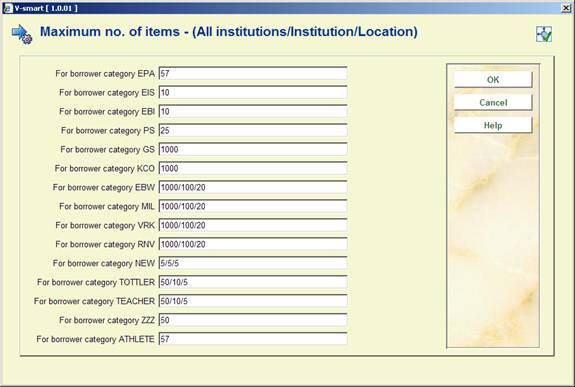The height and width of the screenshot is (387, 575).
Task: Click the borrower category ATHLETE field
Action: 253,339
